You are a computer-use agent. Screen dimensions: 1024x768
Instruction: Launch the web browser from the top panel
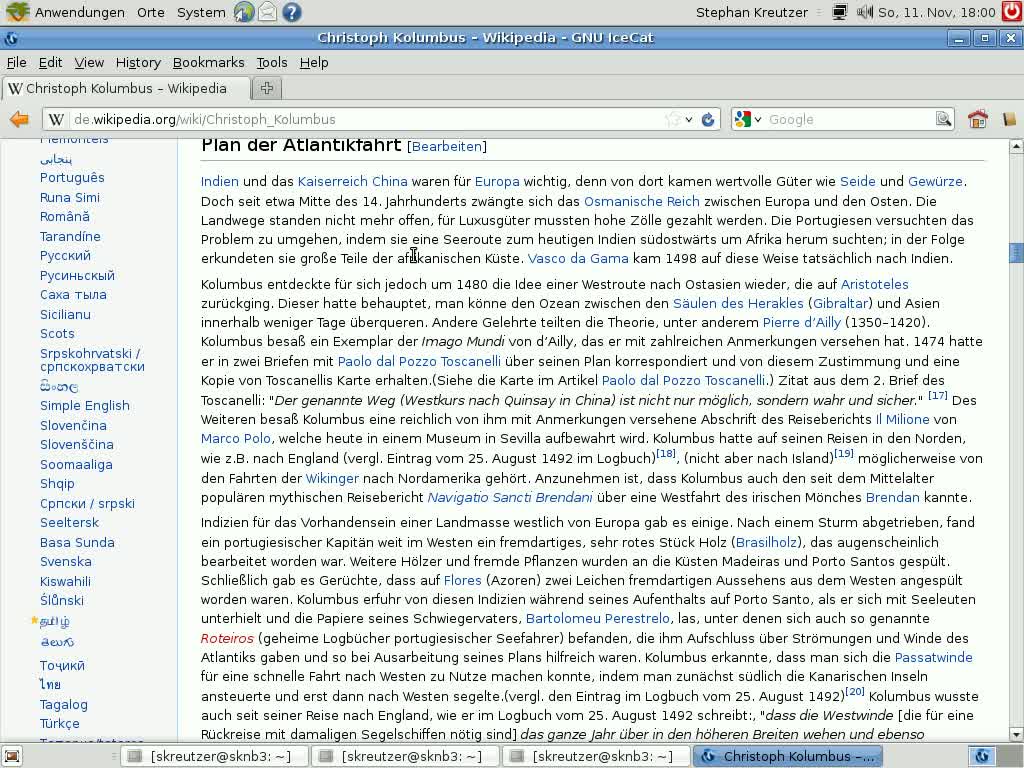244,12
